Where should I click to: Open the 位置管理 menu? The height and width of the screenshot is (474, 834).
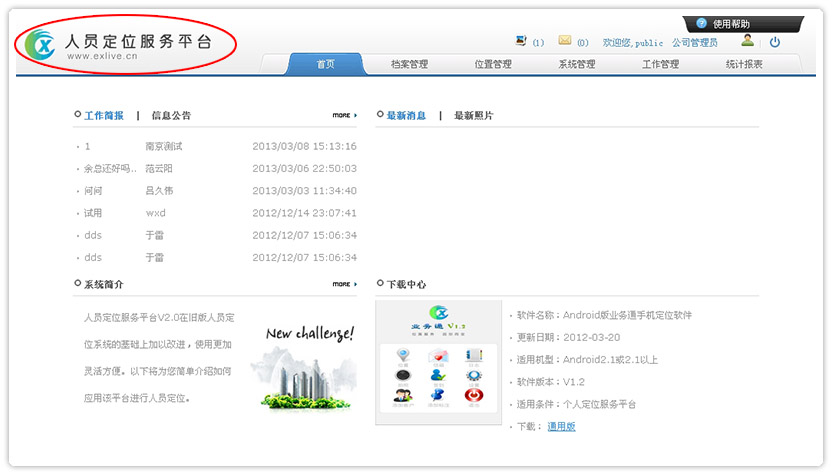pyautogui.click(x=493, y=64)
